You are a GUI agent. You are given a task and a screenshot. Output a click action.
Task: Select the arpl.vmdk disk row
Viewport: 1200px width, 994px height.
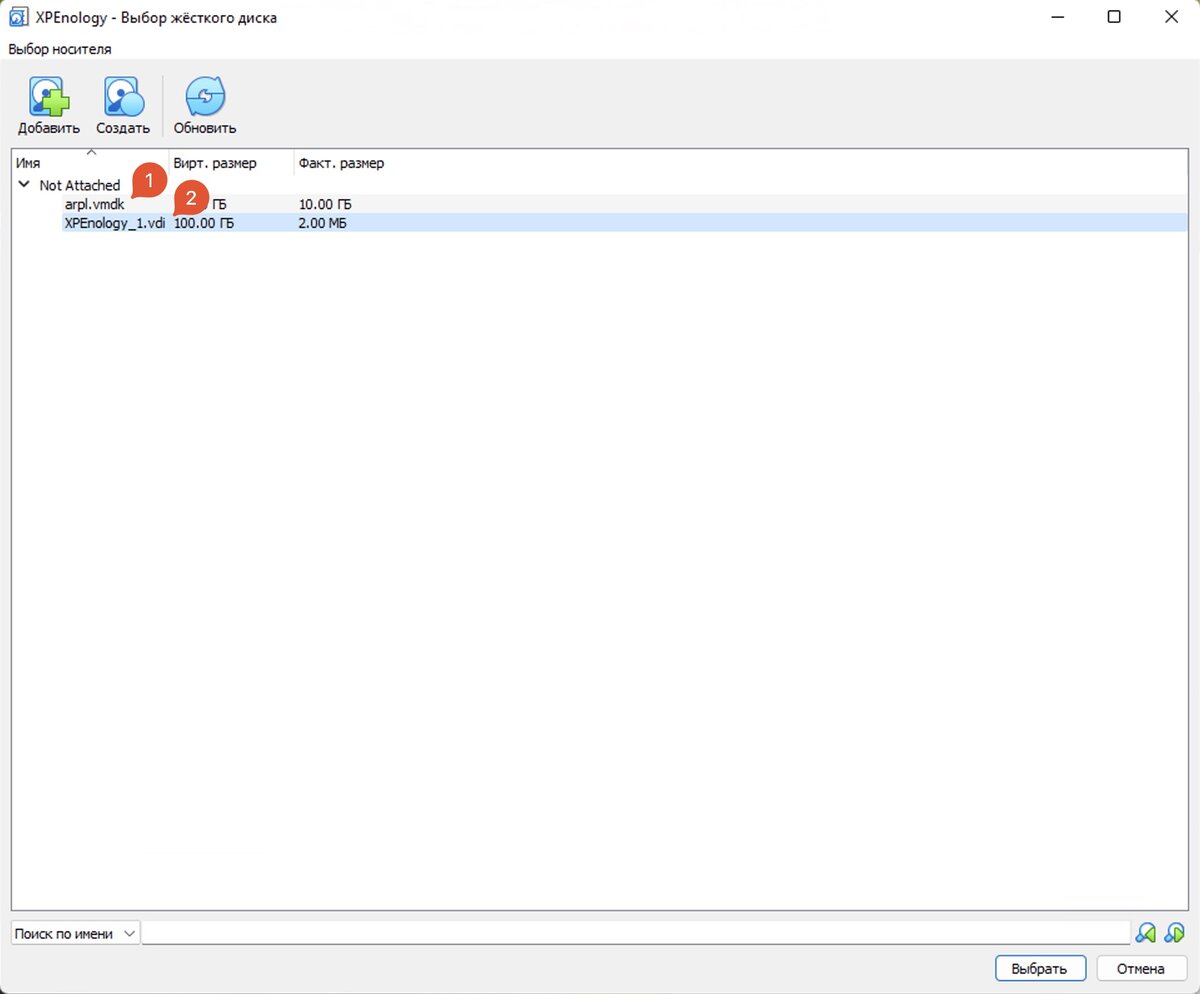click(600, 204)
